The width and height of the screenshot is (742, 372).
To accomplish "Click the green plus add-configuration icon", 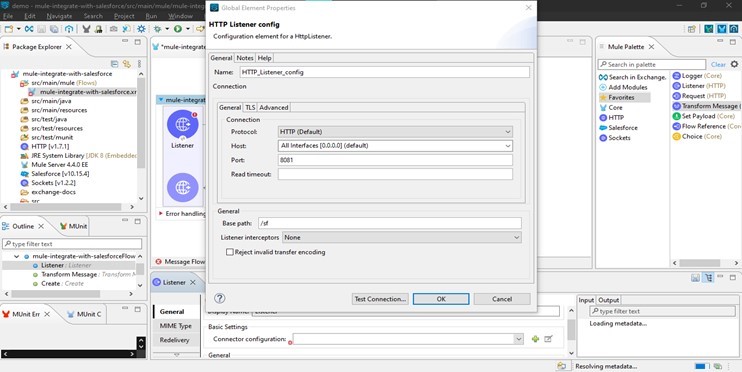I will pyautogui.click(x=535, y=339).
